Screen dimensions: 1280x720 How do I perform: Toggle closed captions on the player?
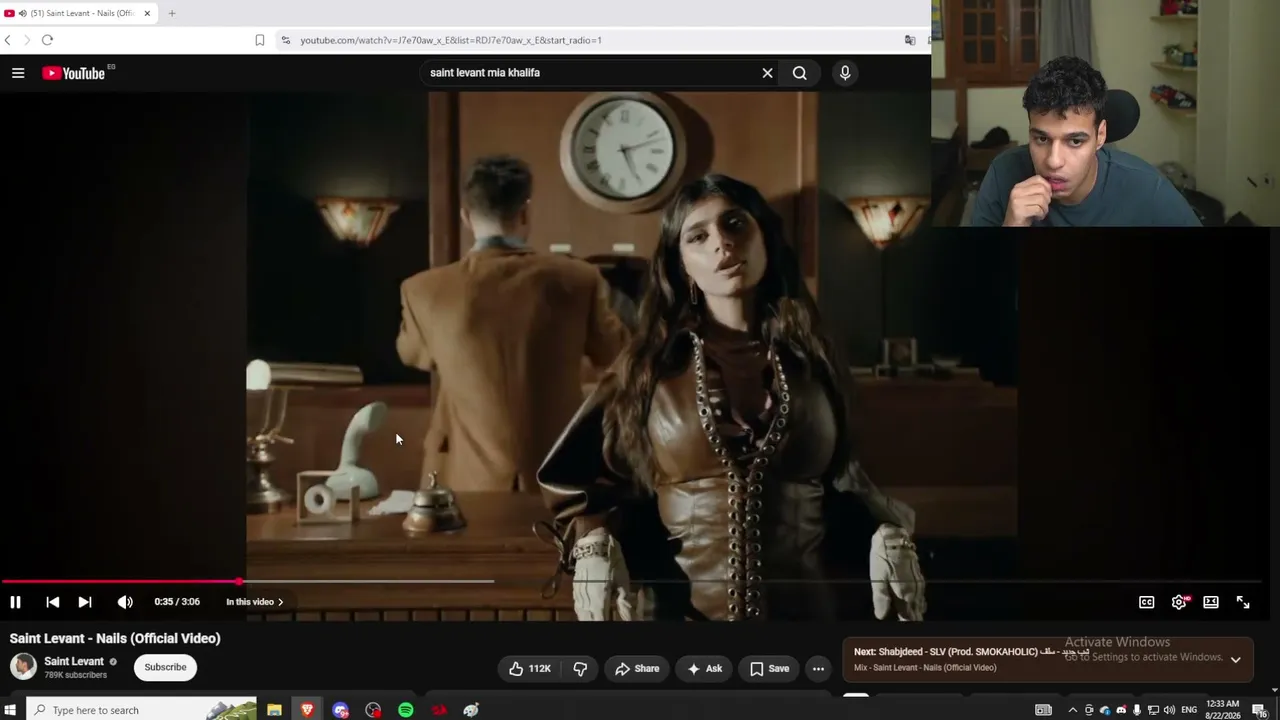1147,602
